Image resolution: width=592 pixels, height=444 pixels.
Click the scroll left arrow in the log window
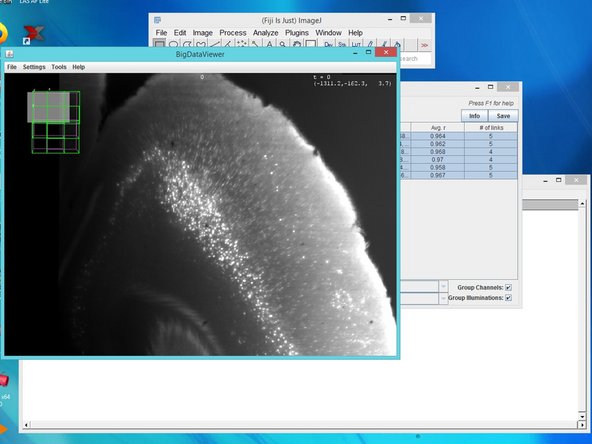(26, 425)
